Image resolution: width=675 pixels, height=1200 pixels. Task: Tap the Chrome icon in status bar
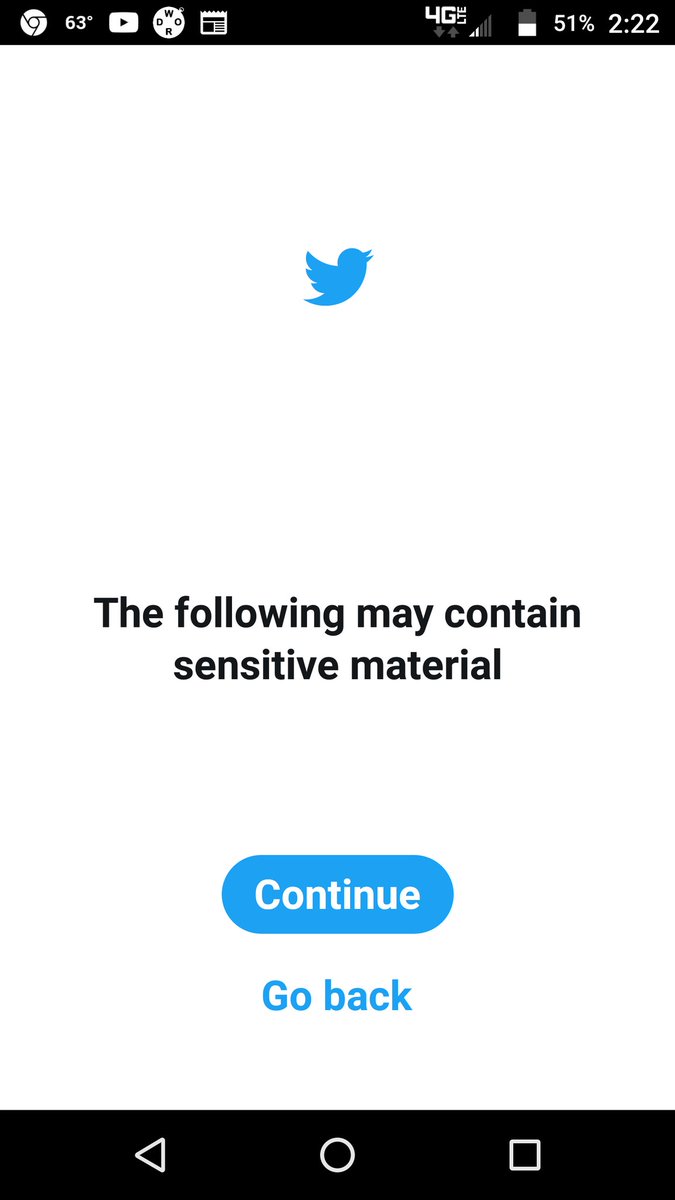pos(33,23)
